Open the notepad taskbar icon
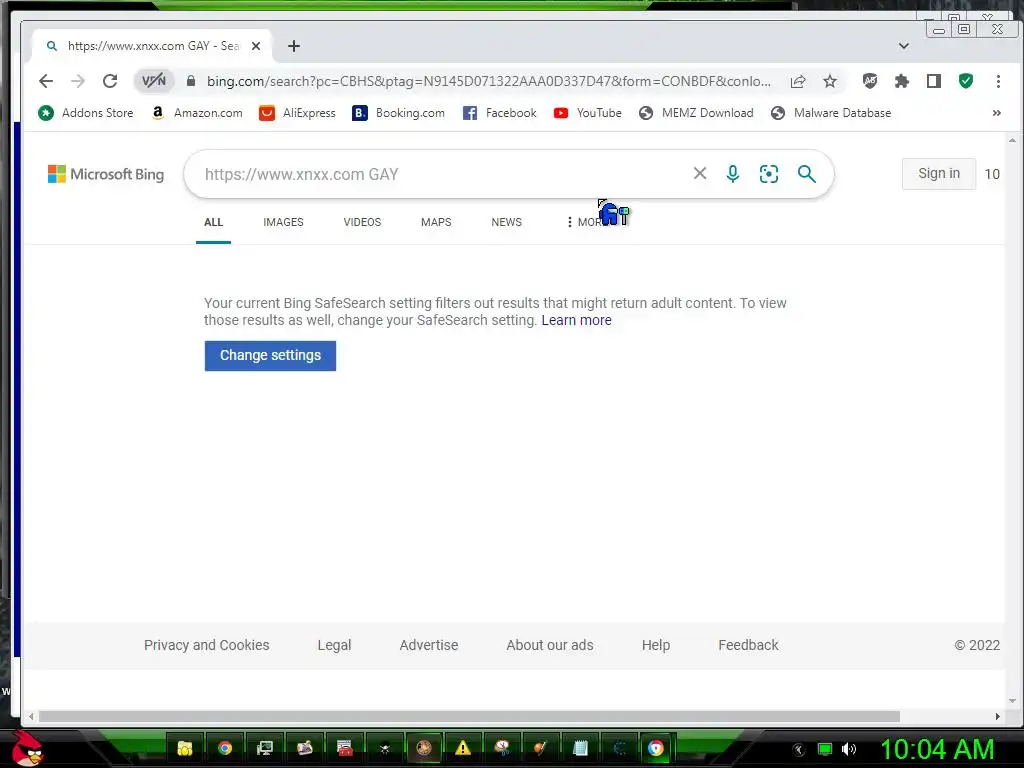The image size is (1024, 768). (580, 748)
